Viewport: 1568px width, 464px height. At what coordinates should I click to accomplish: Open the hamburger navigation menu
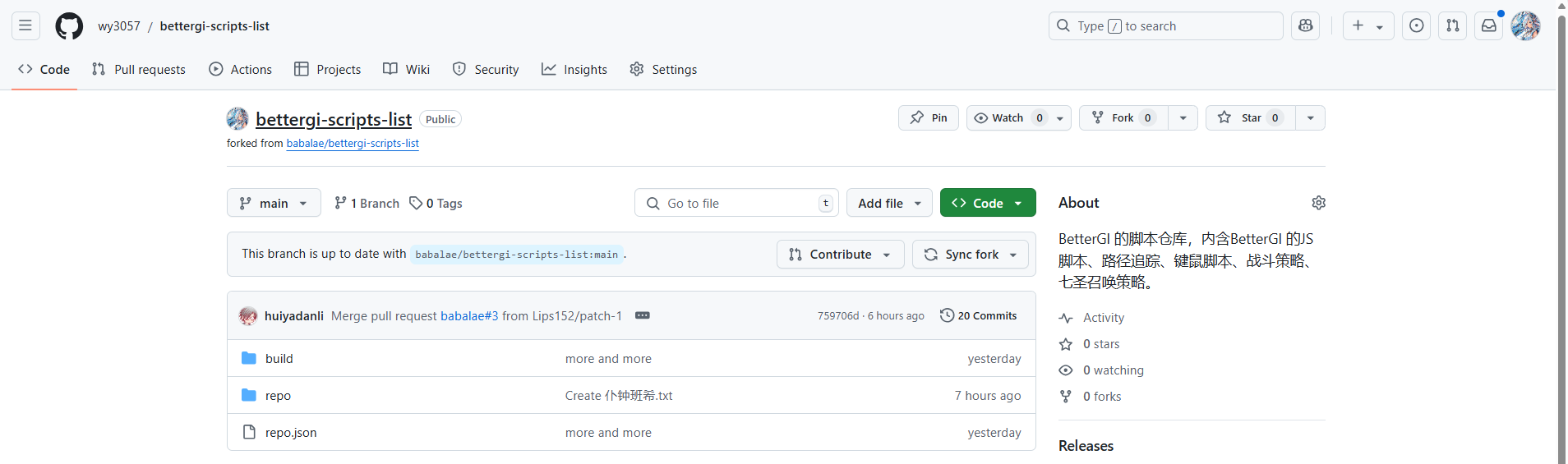tap(25, 25)
